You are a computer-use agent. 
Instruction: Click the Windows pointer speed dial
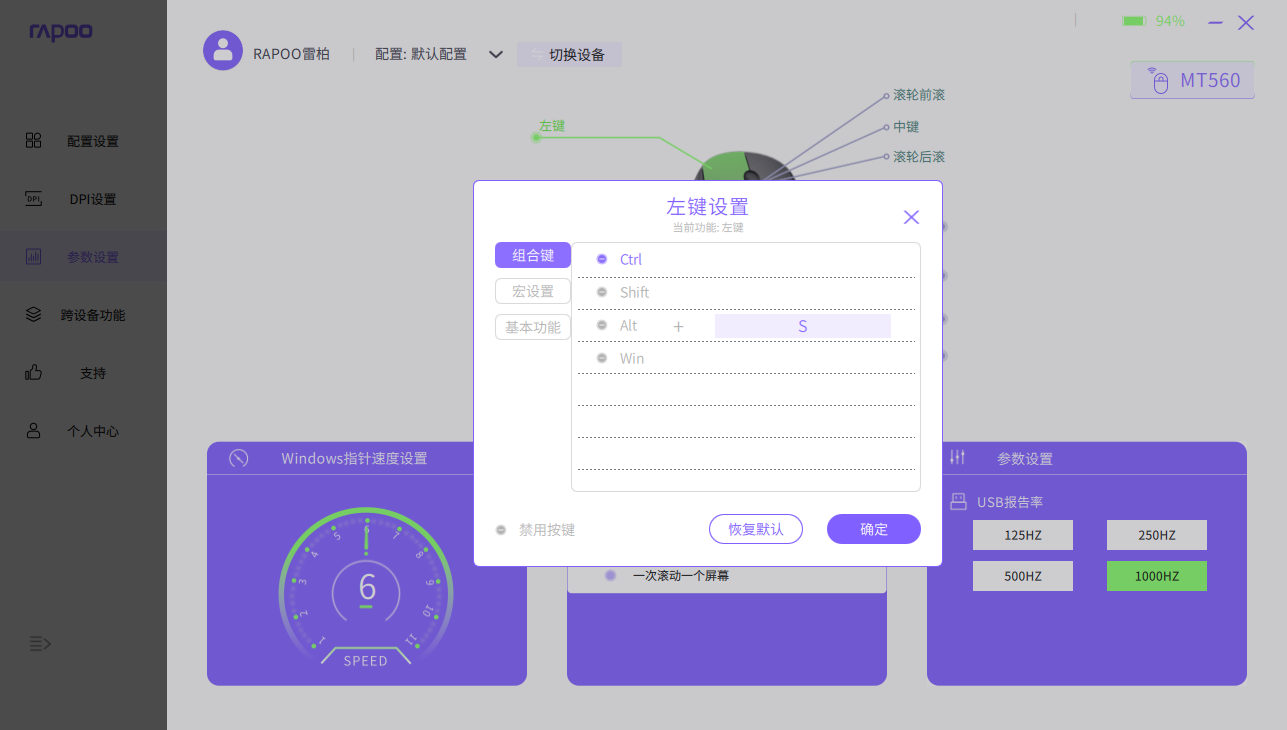[x=366, y=589]
